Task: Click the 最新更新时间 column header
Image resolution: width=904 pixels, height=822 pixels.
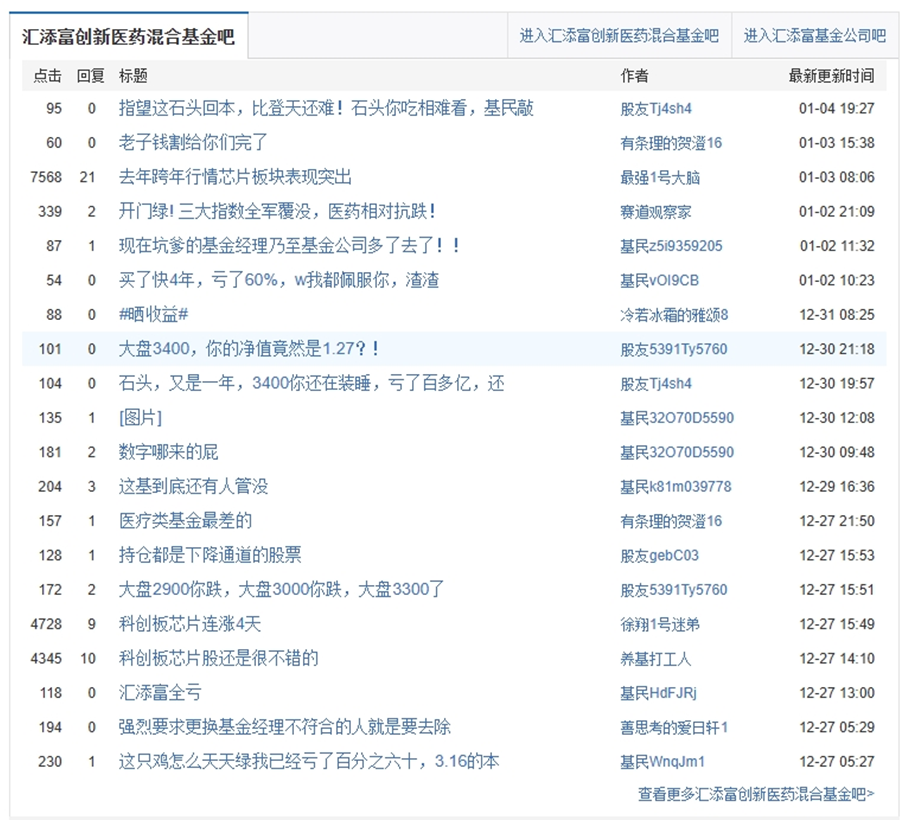Action: click(x=831, y=76)
